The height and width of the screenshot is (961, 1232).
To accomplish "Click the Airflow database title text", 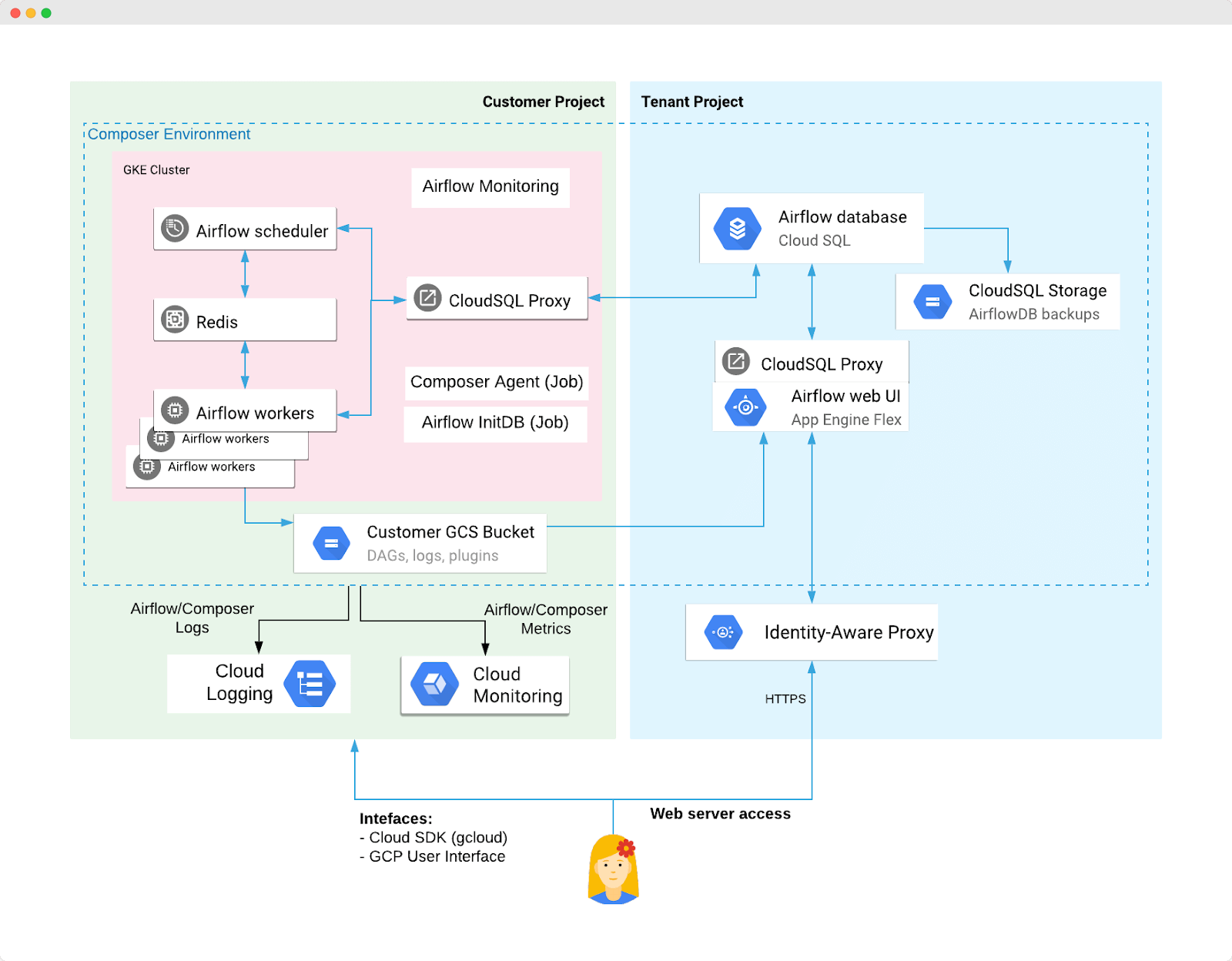I will click(842, 217).
